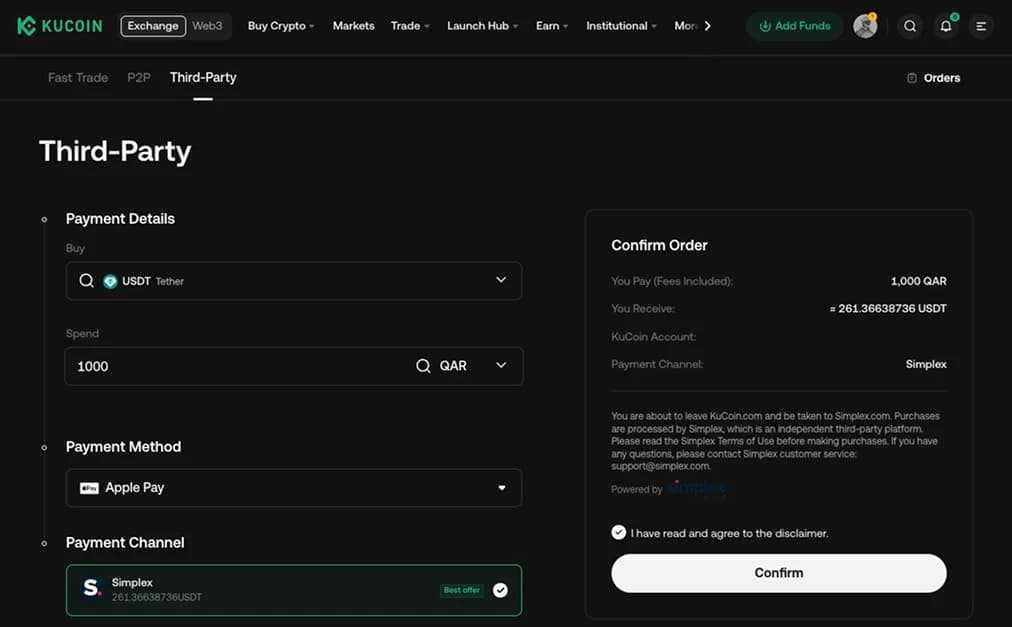
Task: Select the Simplex payment channel card
Action: (294, 590)
